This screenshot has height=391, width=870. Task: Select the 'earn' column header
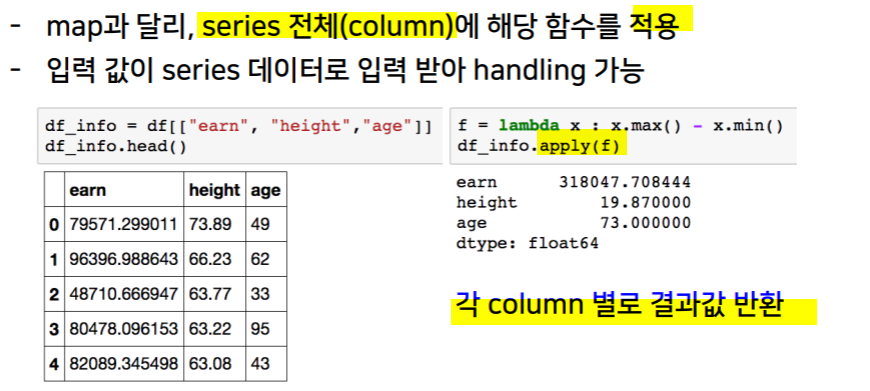[124, 190]
